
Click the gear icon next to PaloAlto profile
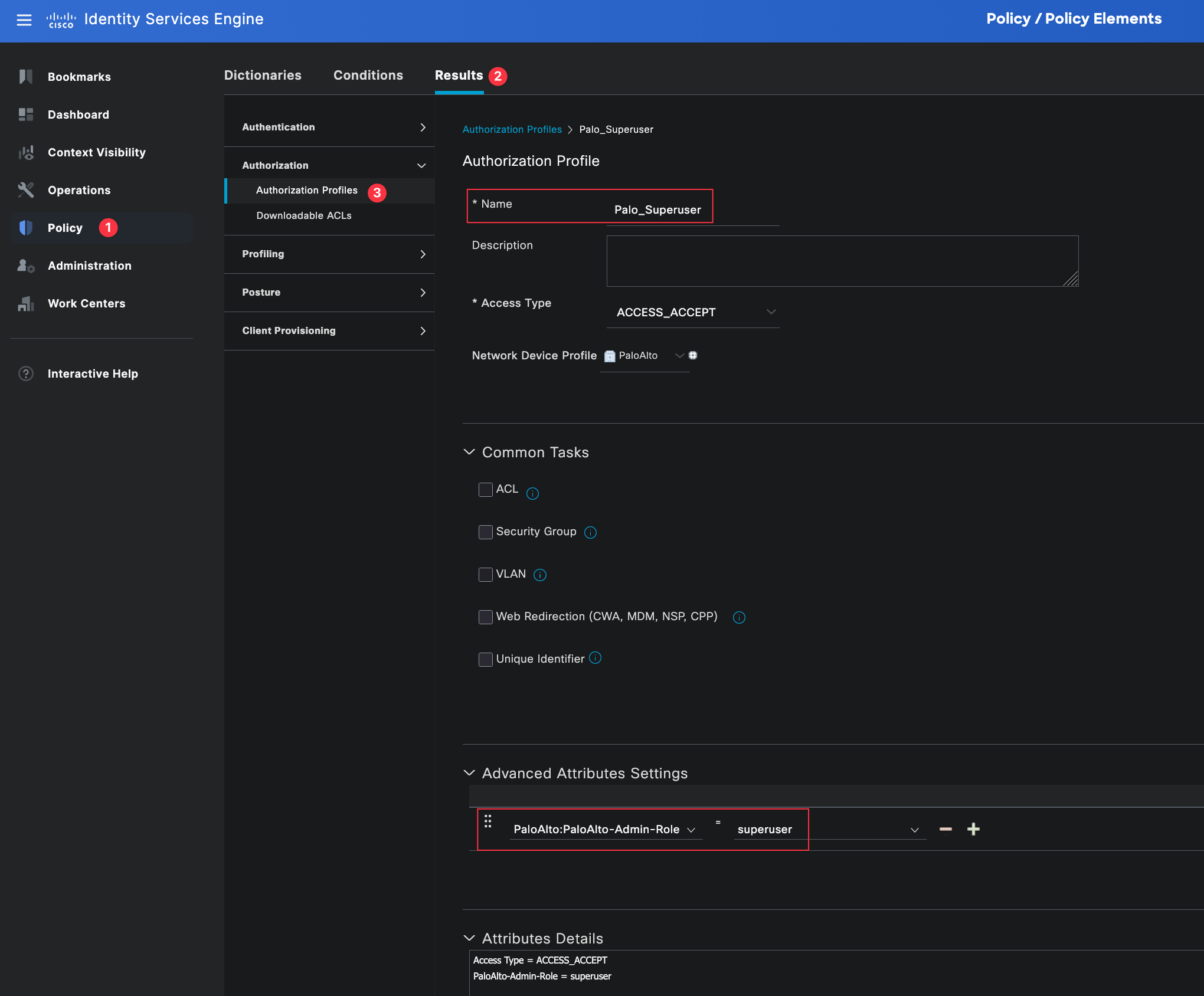pos(693,355)
